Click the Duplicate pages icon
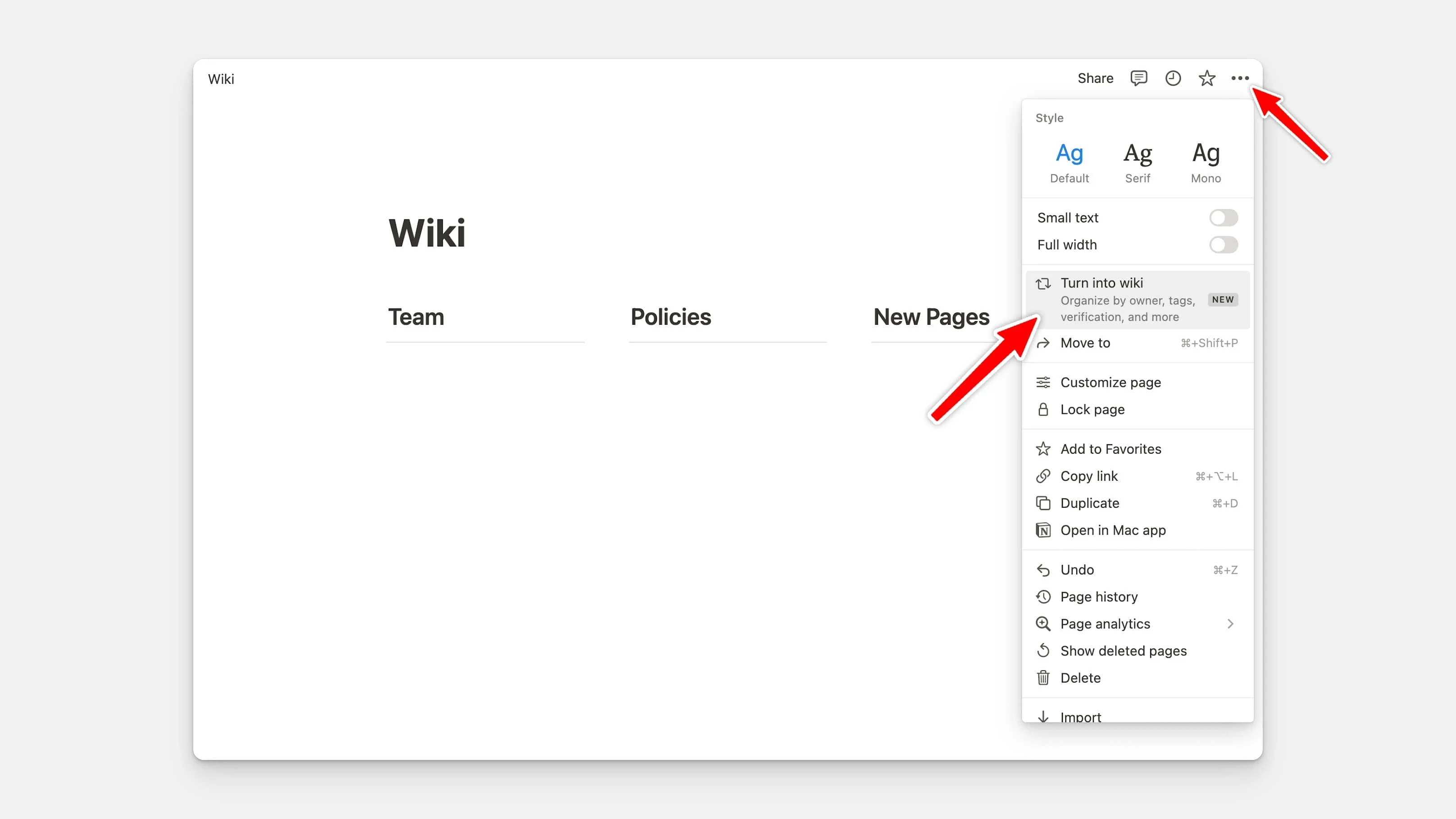The width and height of the screenshot is (1456, 819). 1043,503
